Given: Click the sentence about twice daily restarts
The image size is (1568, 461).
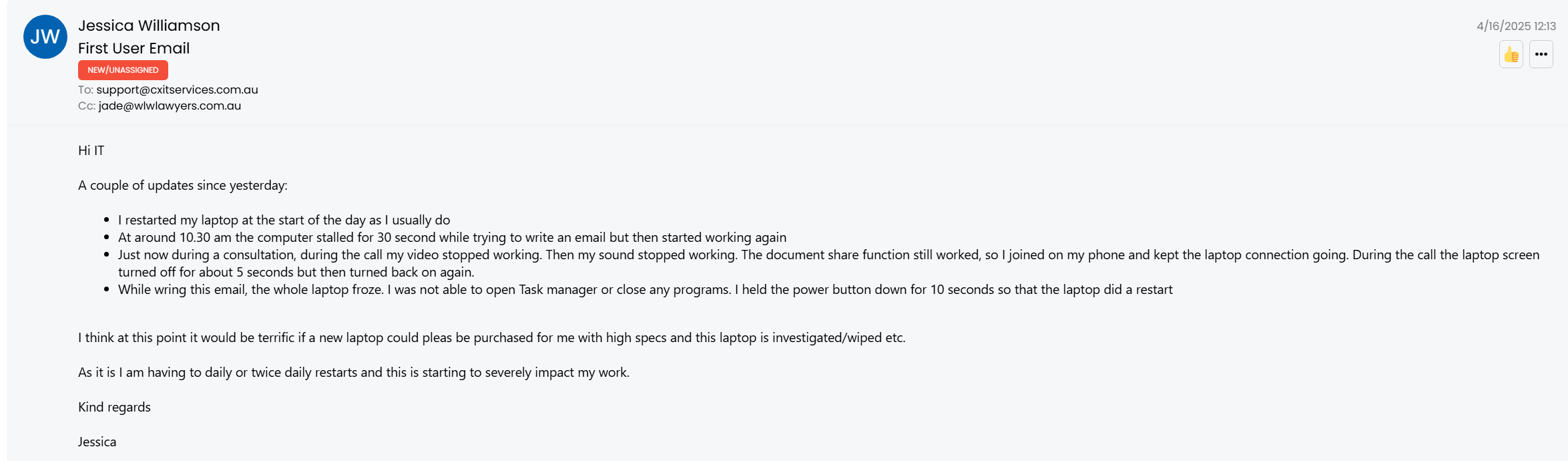Looking at the screenshot, I should tap(354, 372).
